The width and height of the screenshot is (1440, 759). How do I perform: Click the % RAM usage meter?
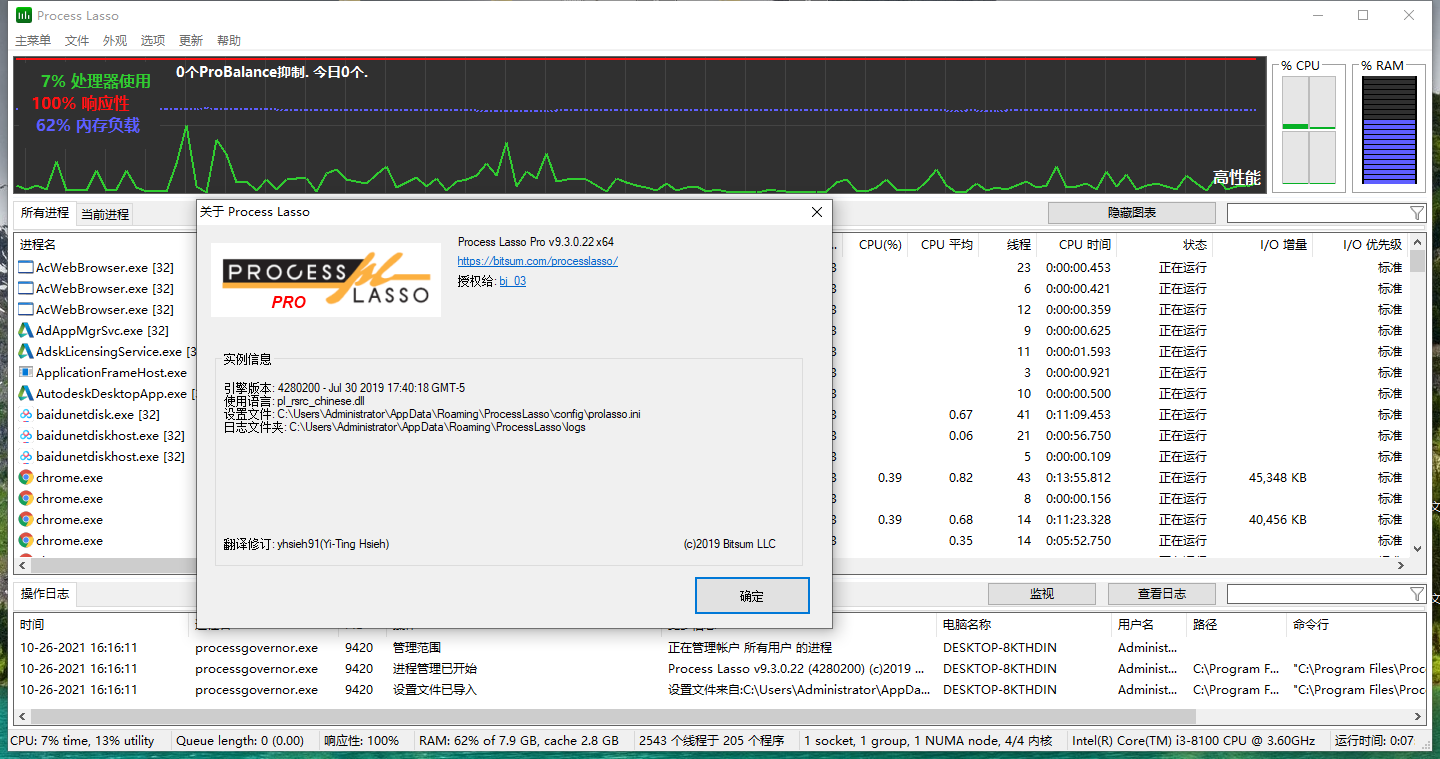click(x=1389, y=130)
